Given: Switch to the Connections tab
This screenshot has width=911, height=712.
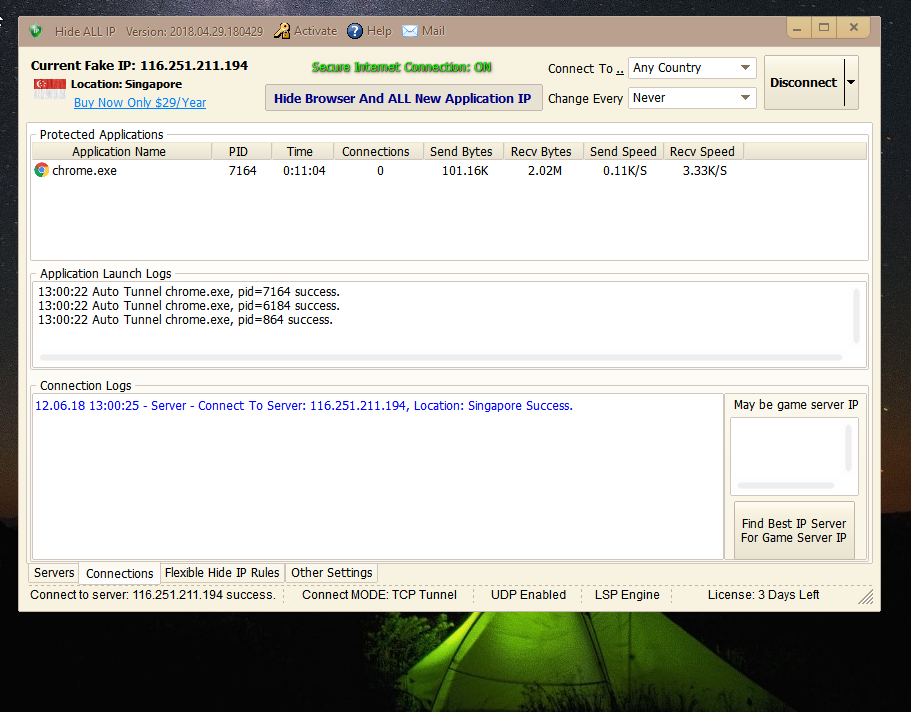Looking at the screenshot, I should click(119, 573).
